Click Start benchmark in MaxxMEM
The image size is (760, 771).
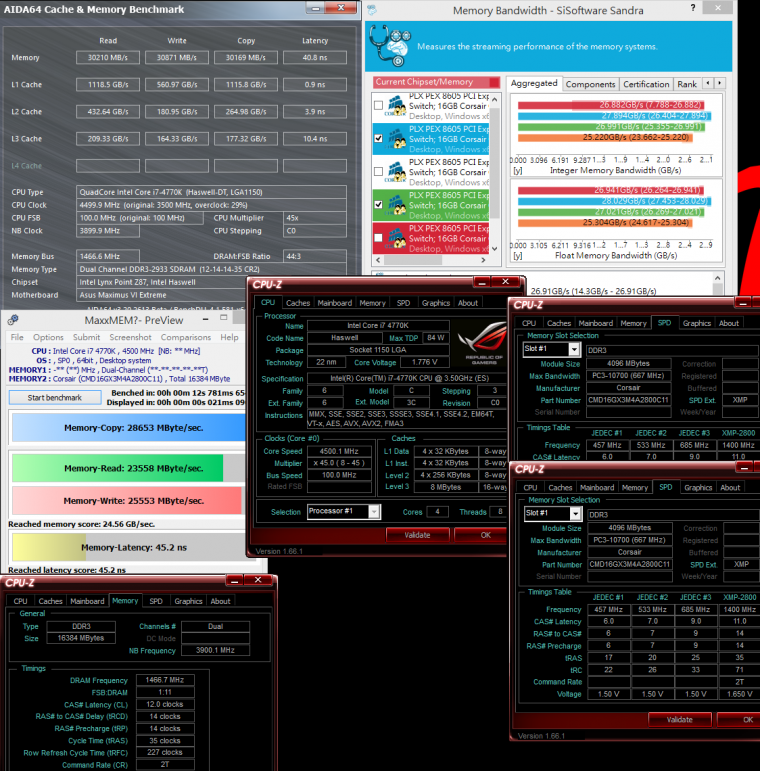[55, 397]
